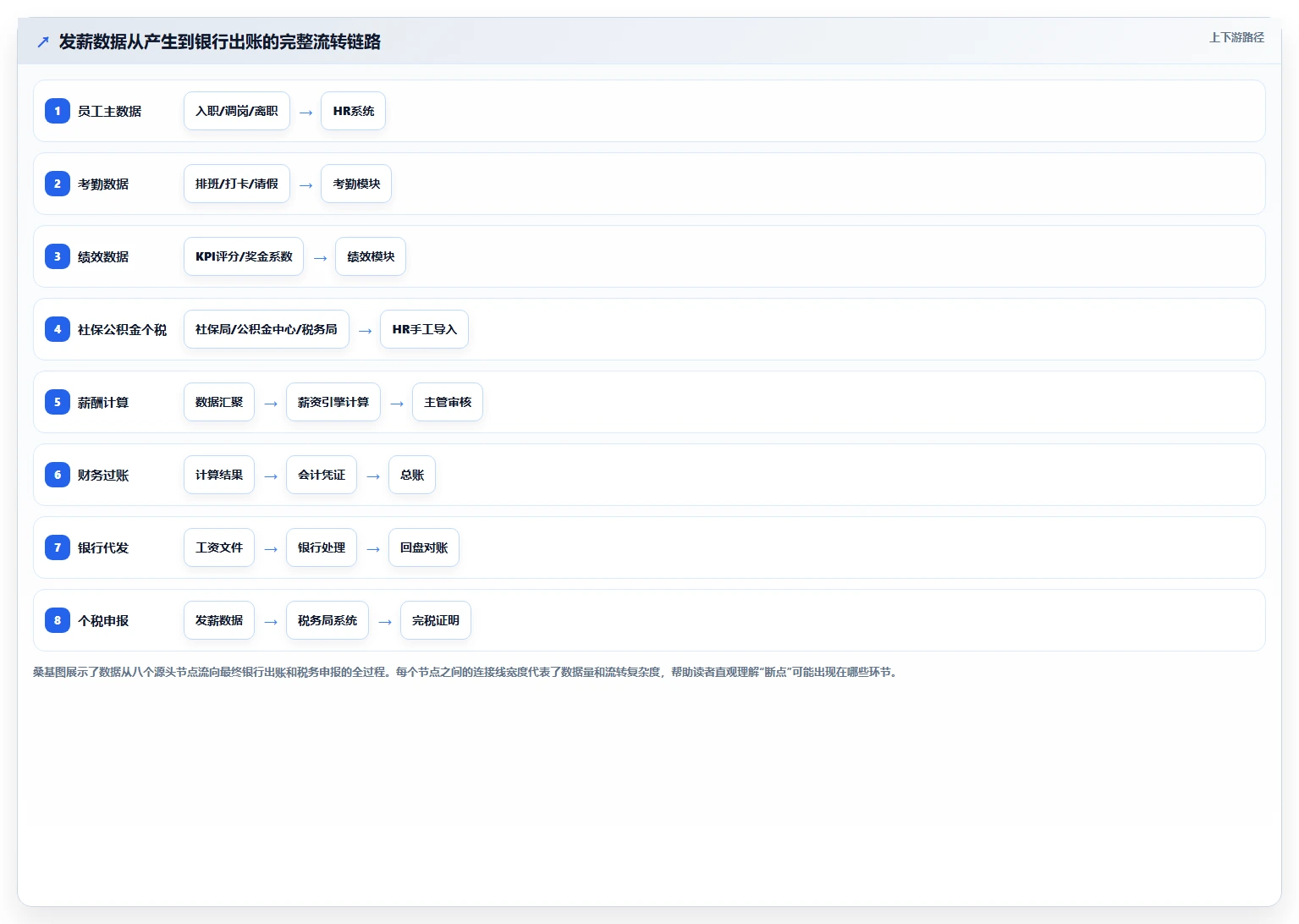Click the arrow between 入职/调岗/离职 and HR系统
The image size is (1299, 924).
coord(305,113)
